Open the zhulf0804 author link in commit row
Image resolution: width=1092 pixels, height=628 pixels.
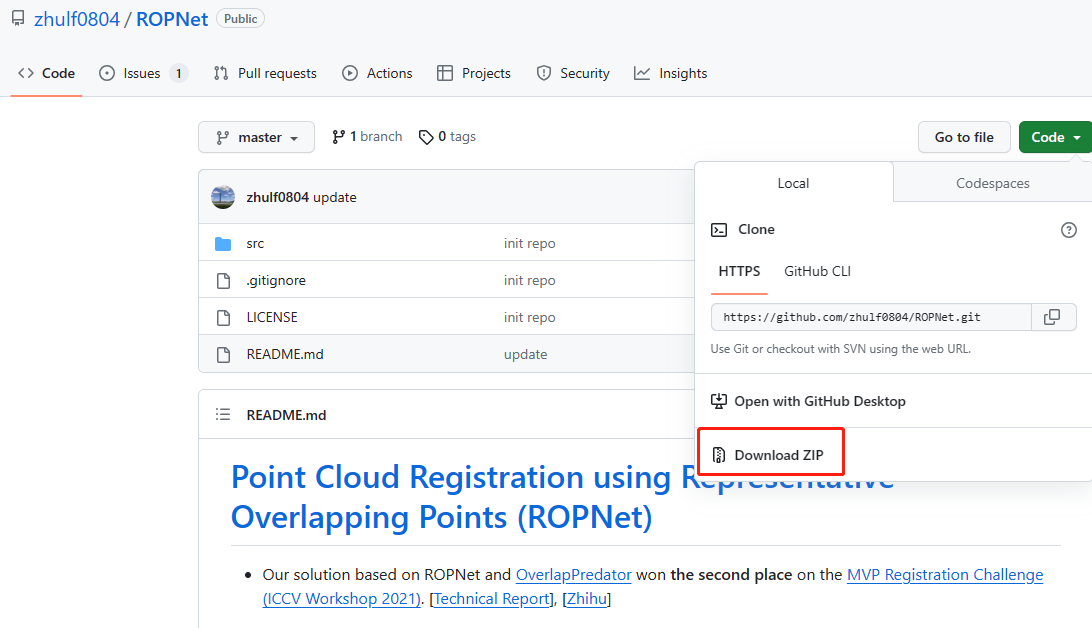(277, 197)
